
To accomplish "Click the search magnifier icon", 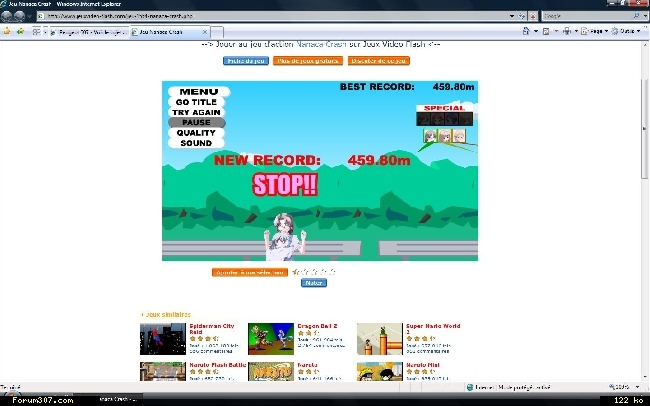I will (637, 16).
